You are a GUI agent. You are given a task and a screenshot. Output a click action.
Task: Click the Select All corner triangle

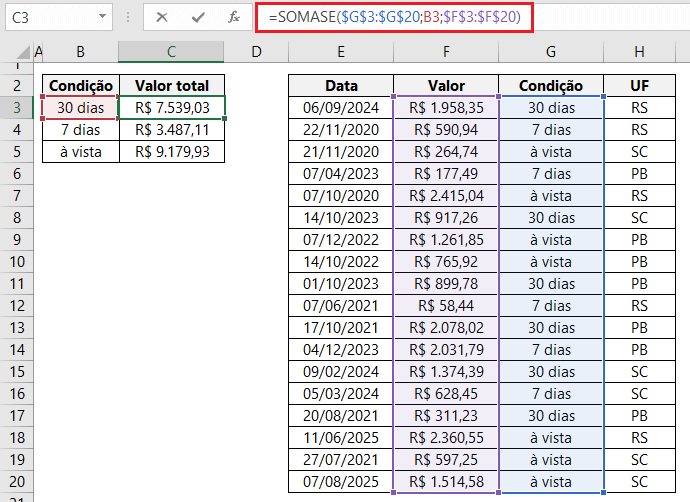pos(22,52)
